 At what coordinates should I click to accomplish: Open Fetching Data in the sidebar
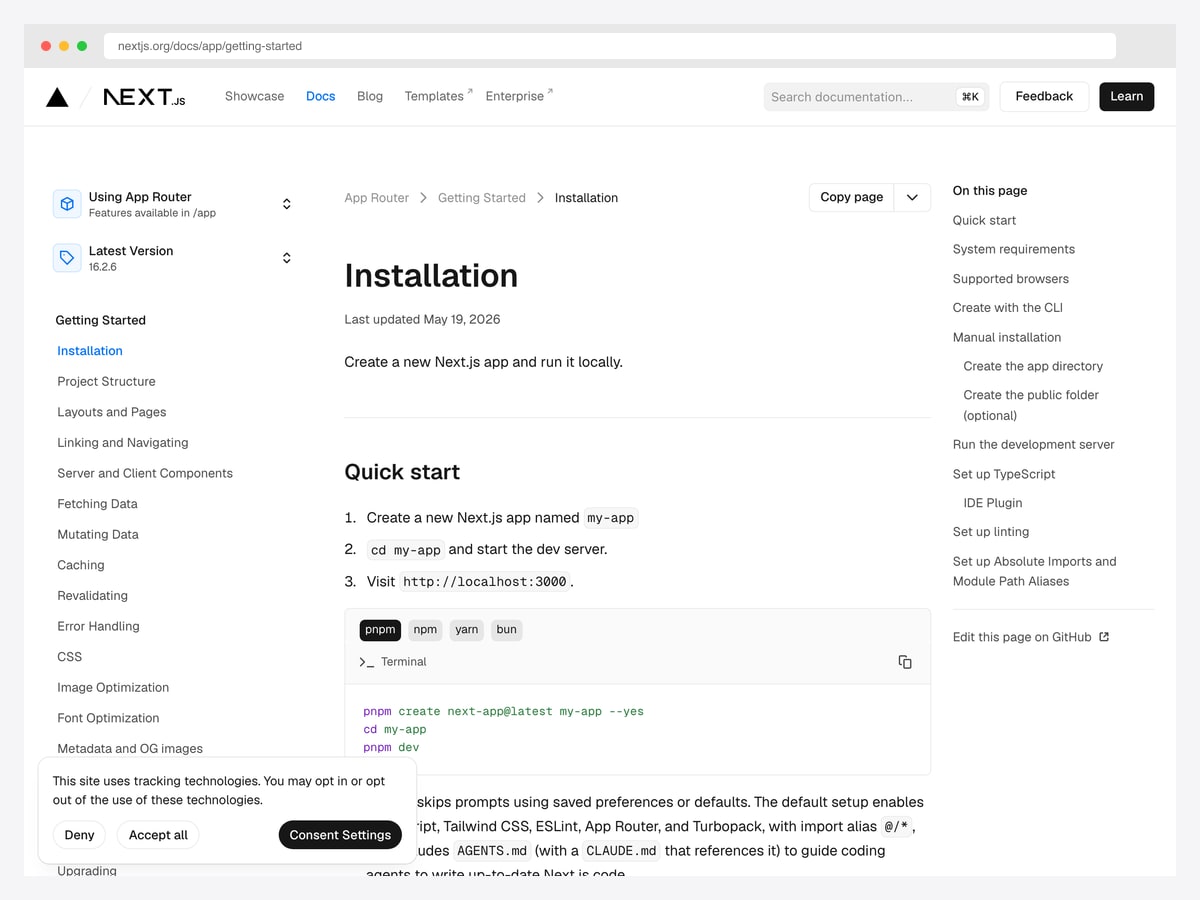97,504
